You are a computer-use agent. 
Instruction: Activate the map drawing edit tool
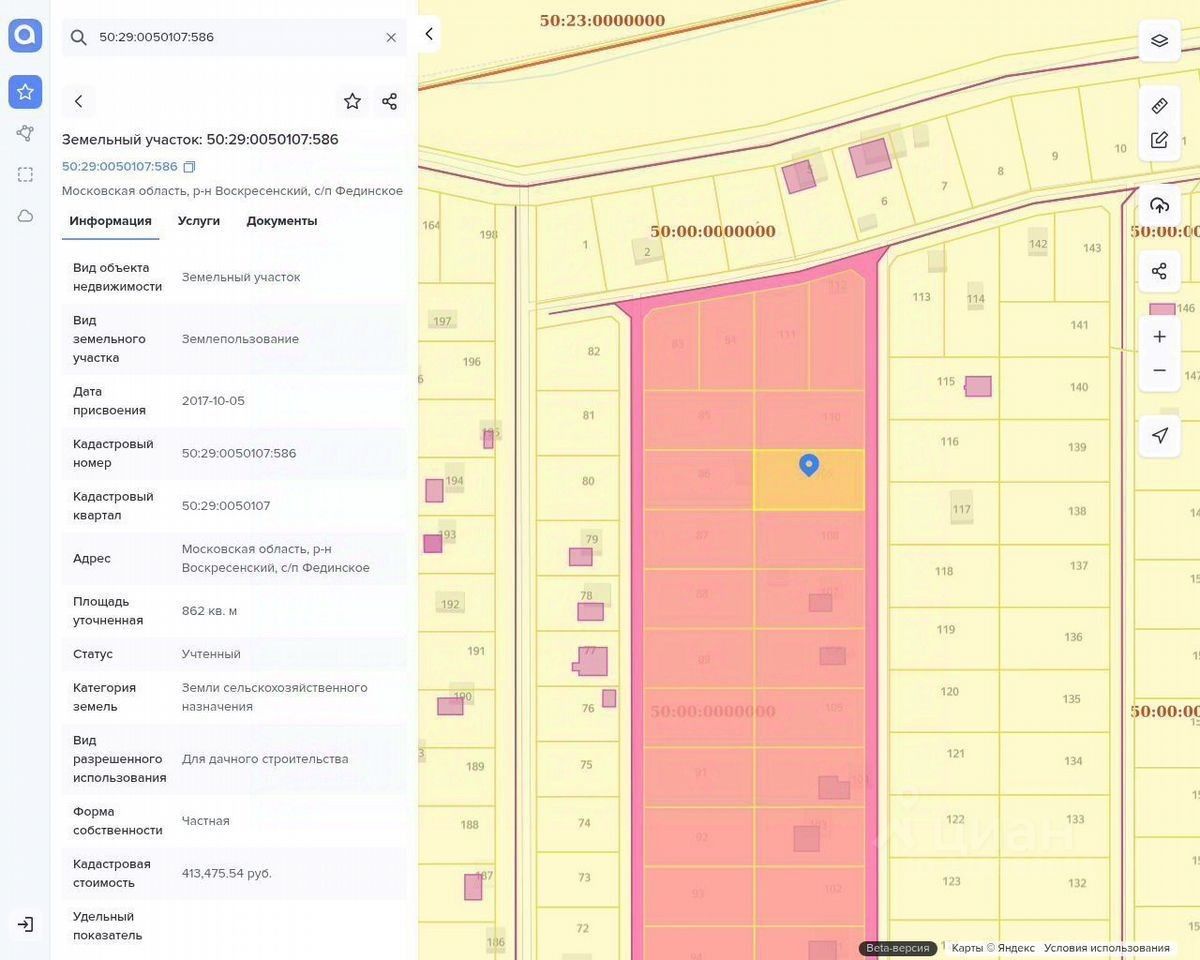(1159, 140)
